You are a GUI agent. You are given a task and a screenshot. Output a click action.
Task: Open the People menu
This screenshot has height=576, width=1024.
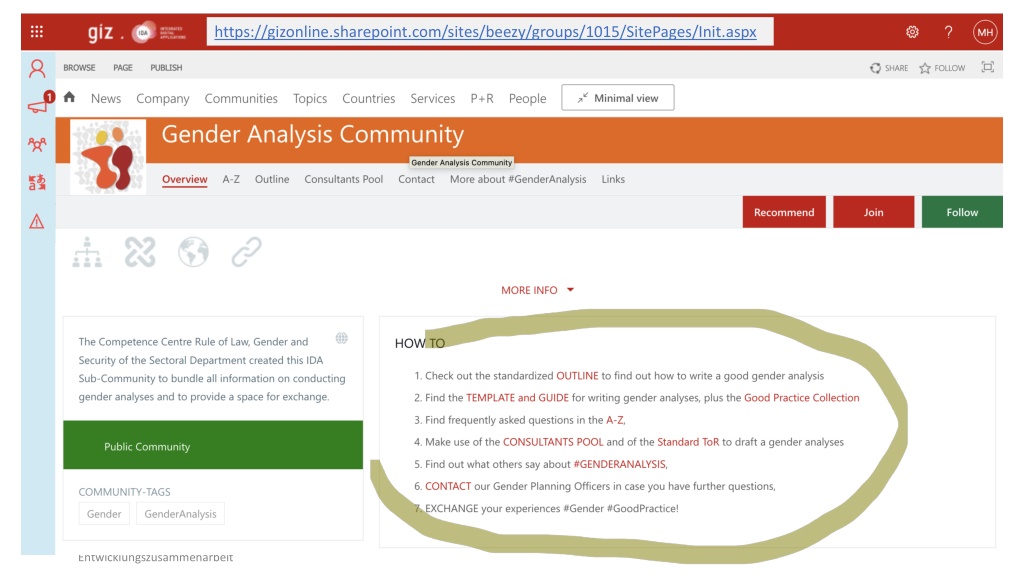(x=527, y=99)
